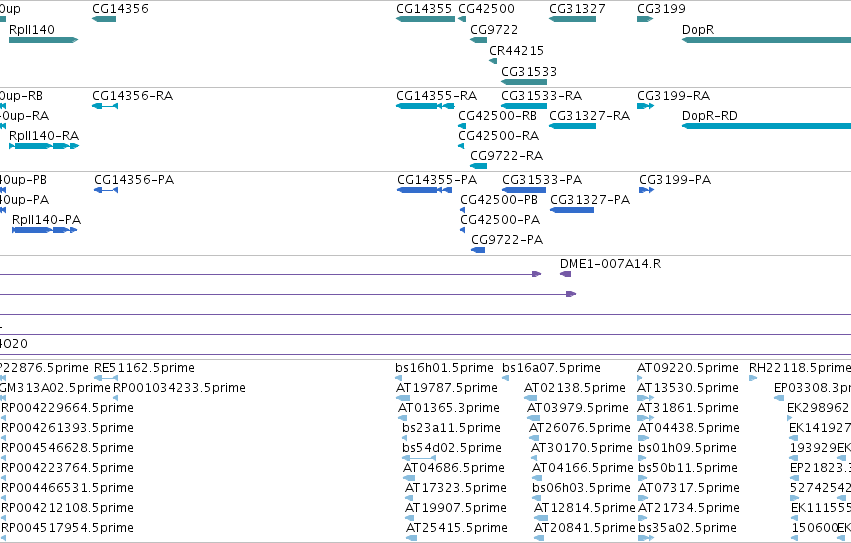851x543 pixels.
Task: Click the AT09220.5prime EST label
Action: point(688,368)
